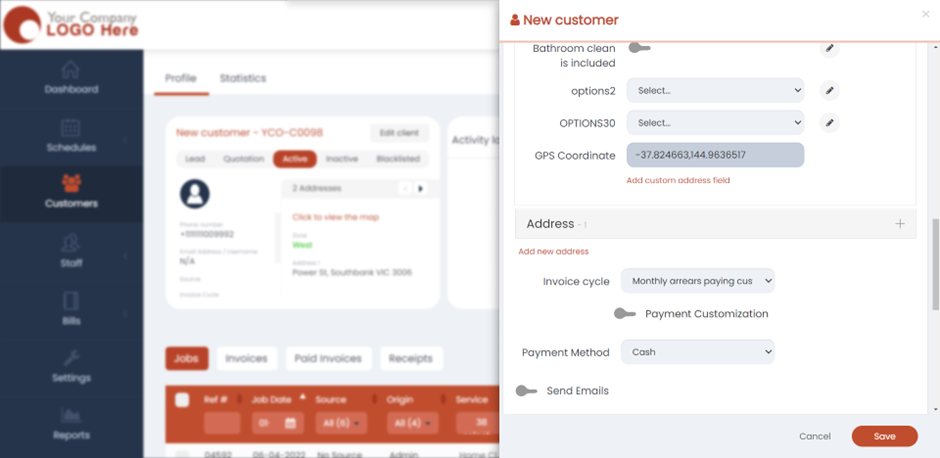This screenshot has height=458, width=940.
Task: Click the pencil icon next to options2
Action: (829, 91)
